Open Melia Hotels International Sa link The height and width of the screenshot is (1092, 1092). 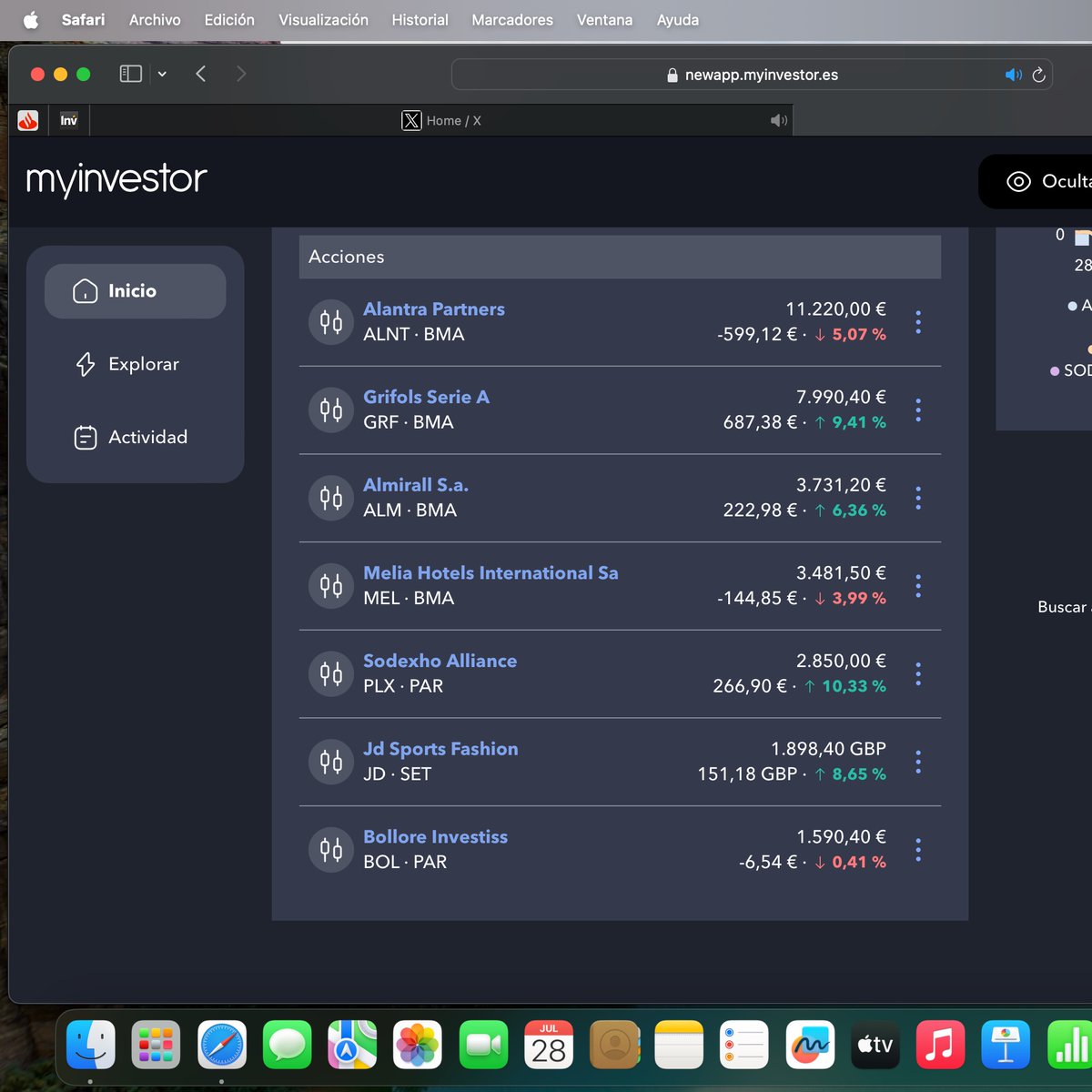point(490,573)
